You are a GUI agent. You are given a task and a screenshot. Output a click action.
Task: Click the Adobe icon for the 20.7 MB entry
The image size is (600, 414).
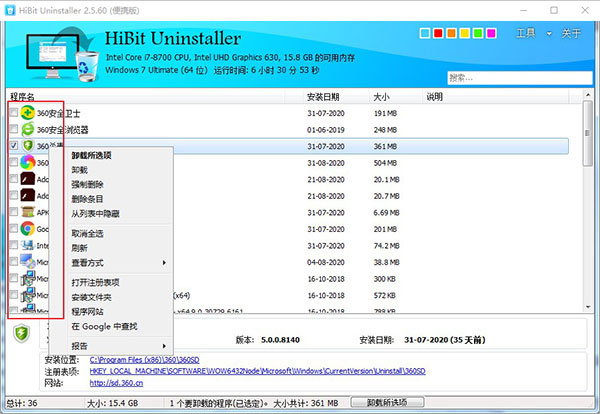(28, 195)
